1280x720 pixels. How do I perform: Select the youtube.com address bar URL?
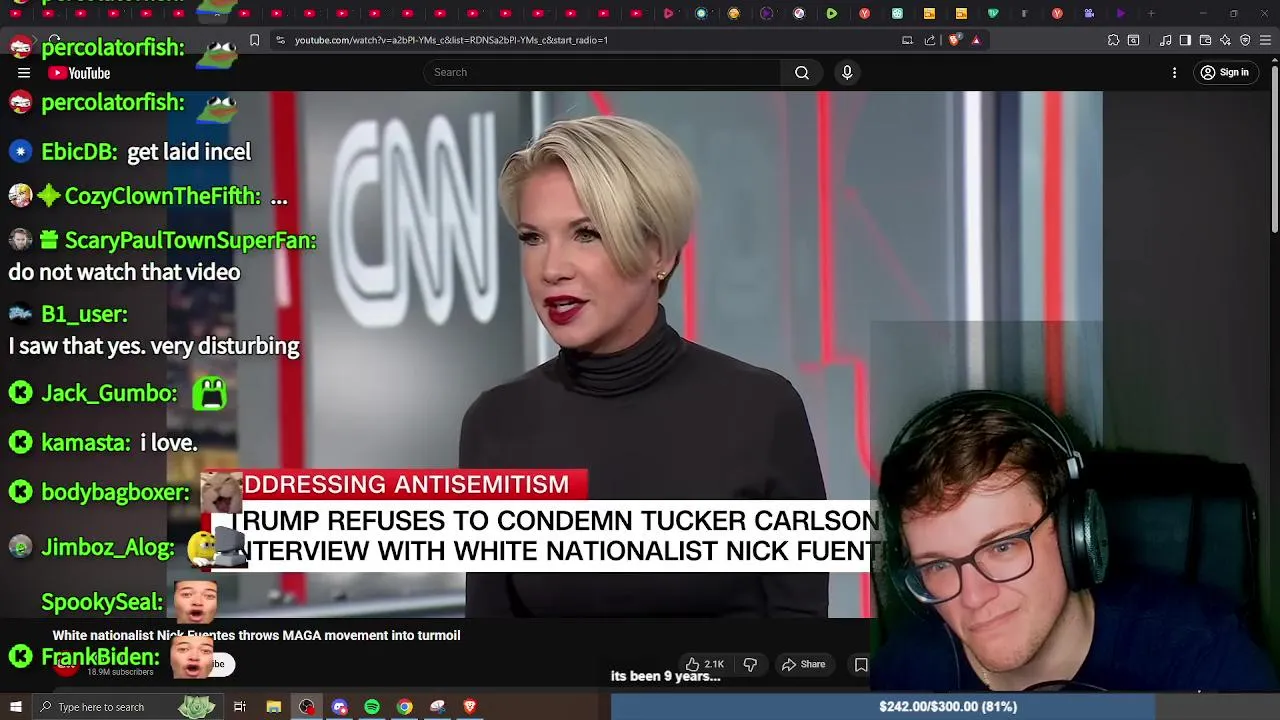[451, 40]
